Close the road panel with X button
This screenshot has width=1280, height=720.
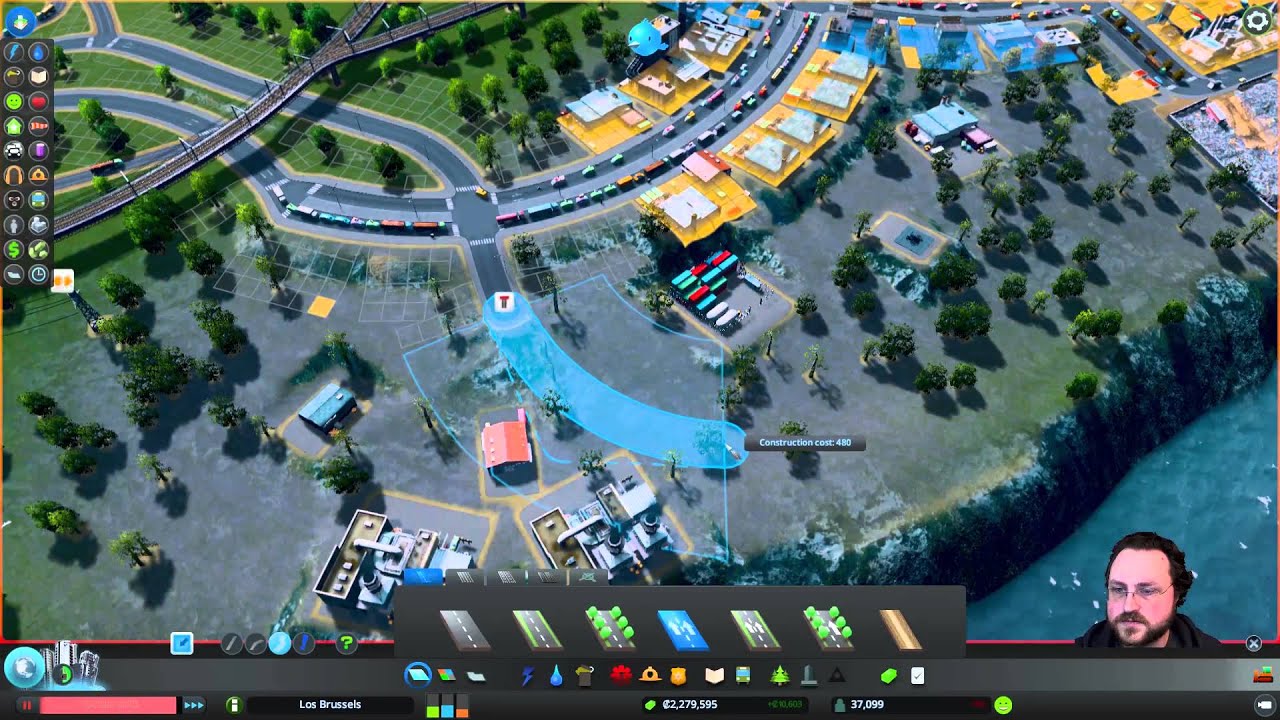1253,643
